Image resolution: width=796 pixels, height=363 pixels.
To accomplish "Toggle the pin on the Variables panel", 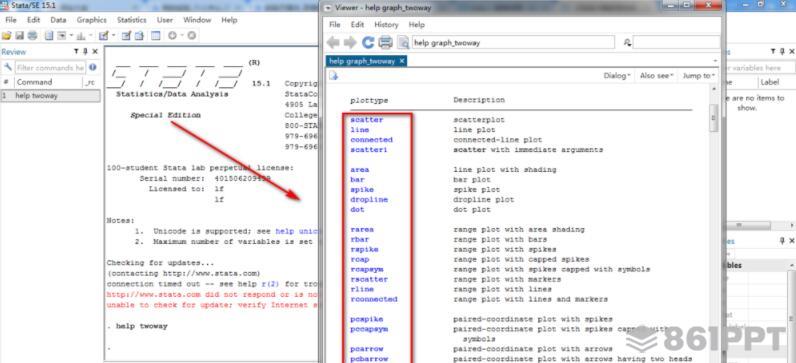I will pos(782,51).
